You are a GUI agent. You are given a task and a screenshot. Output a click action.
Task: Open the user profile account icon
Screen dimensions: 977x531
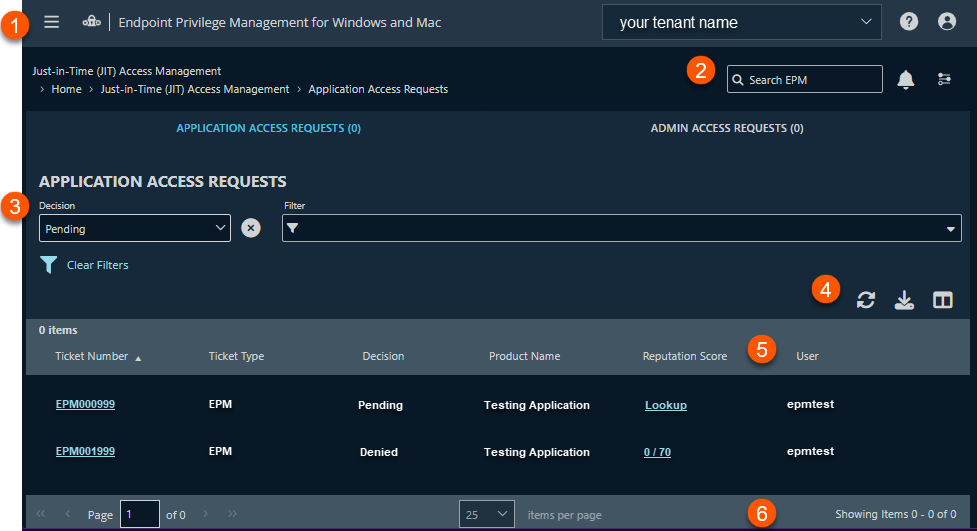(x=946, y=22)
